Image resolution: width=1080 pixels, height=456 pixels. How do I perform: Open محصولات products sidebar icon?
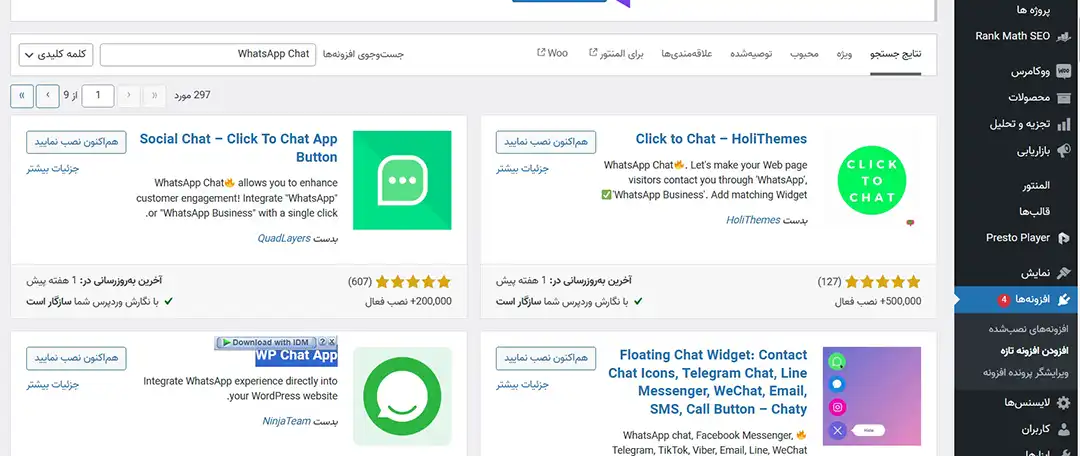1063,97
